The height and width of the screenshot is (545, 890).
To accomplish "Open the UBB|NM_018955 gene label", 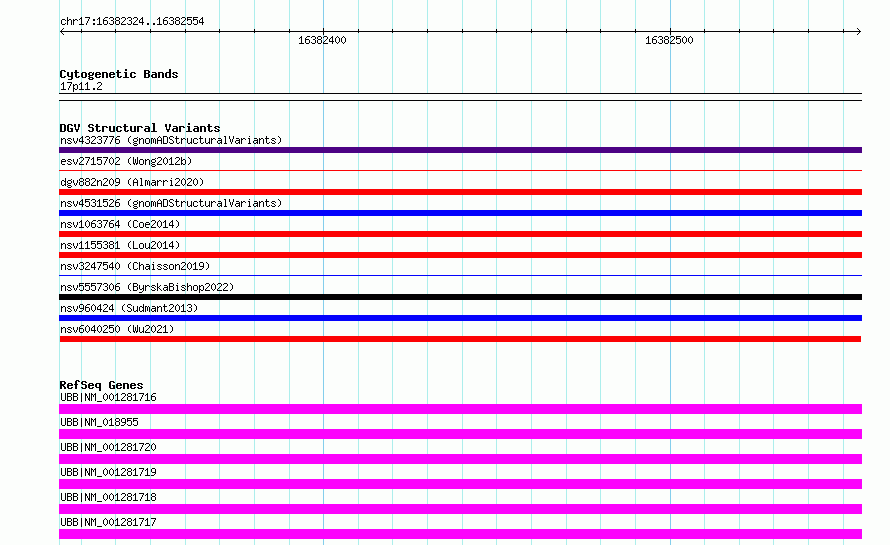I will [x=99, y=422].
